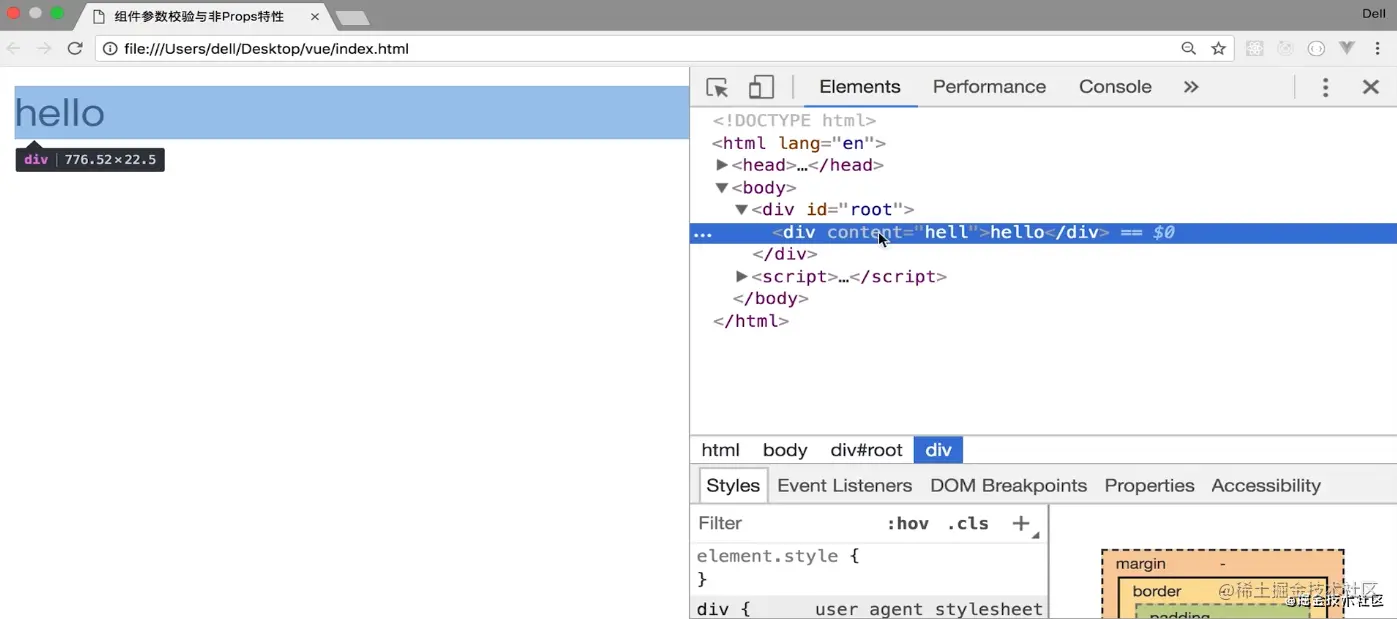
Task: Select the closing </div> tag line
Action: [x=785, y=254]
